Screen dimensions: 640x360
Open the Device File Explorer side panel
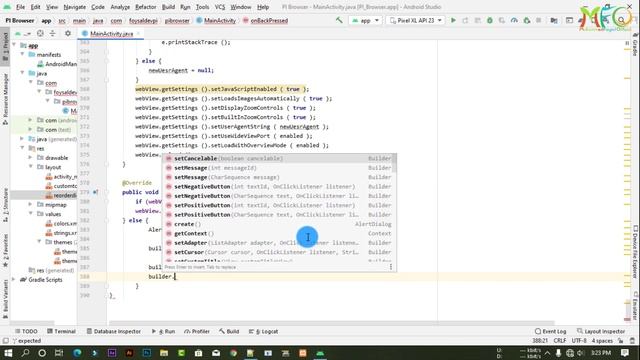point(635,252)
